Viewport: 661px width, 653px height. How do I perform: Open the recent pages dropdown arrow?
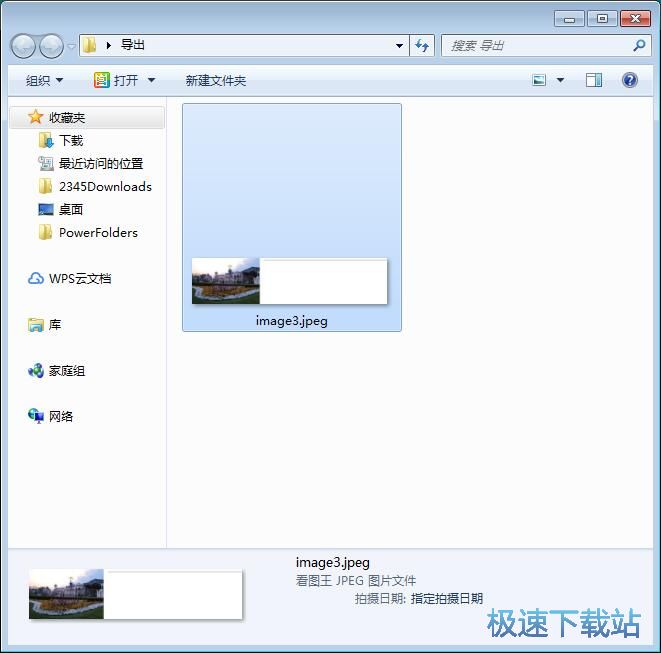(71, 46)
